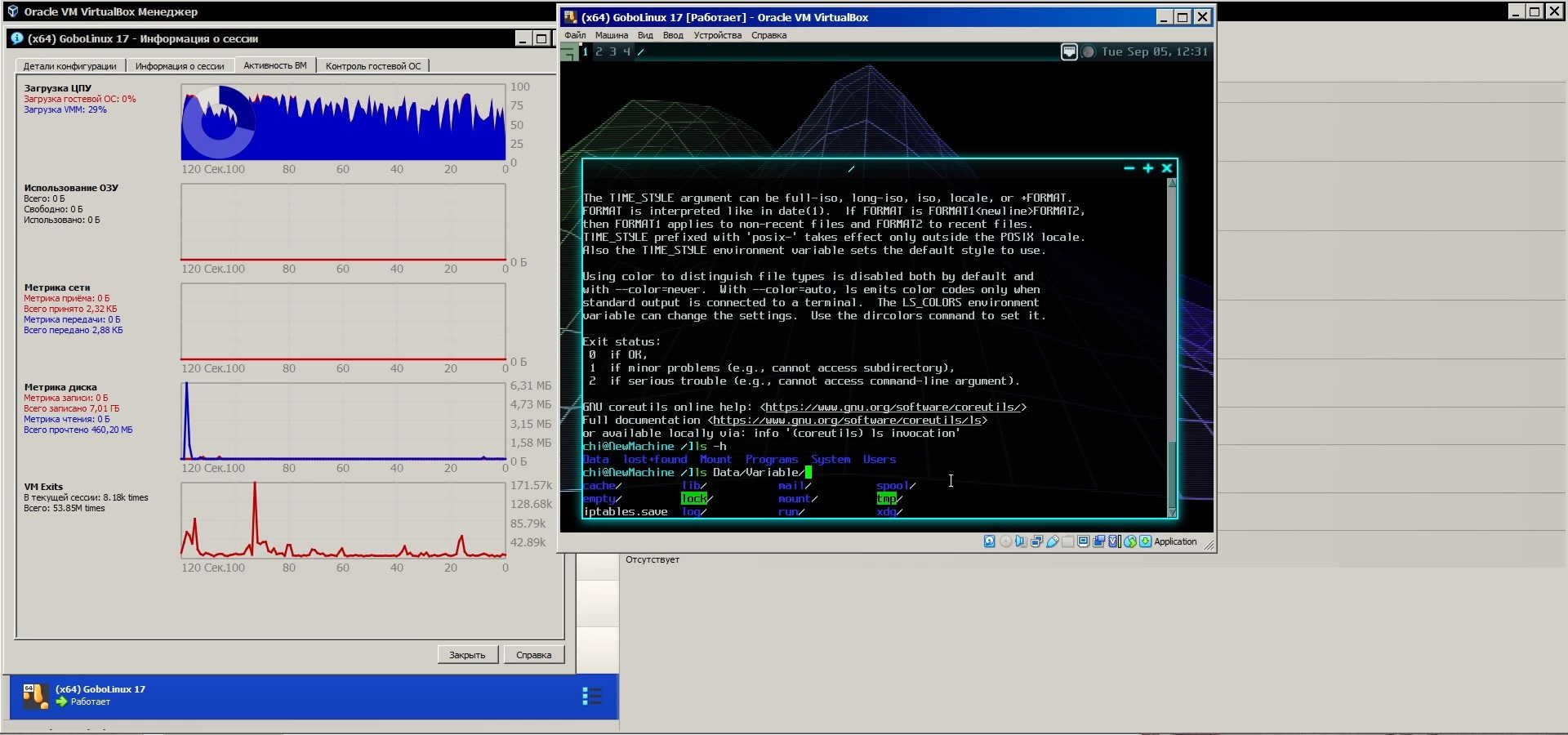Open the Вид dropdown menu
The height and width of the screenshot is (735, 1568).
pyautogui.click(x=645, y=35)
